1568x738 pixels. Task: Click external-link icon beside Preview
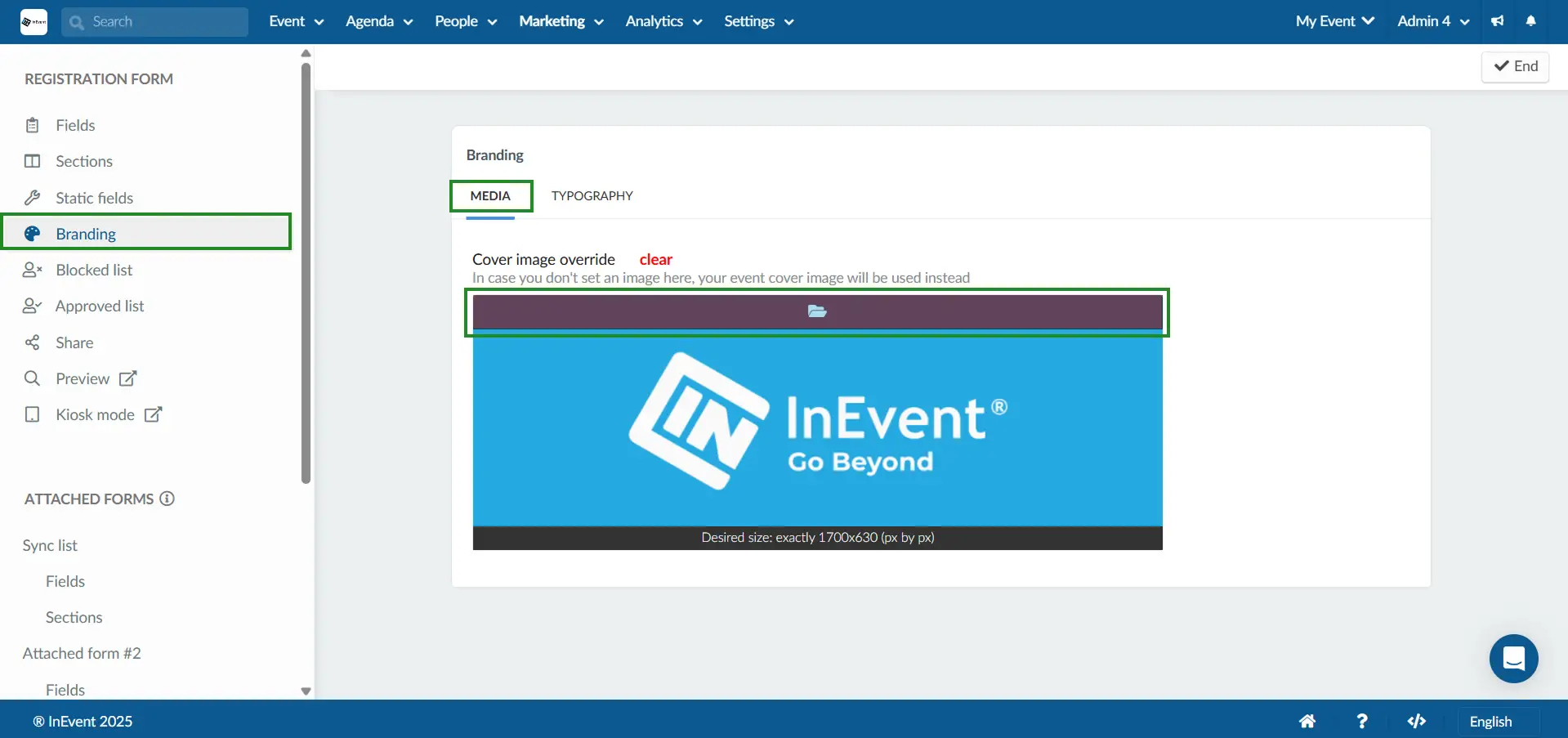click(x=128, y=378)
